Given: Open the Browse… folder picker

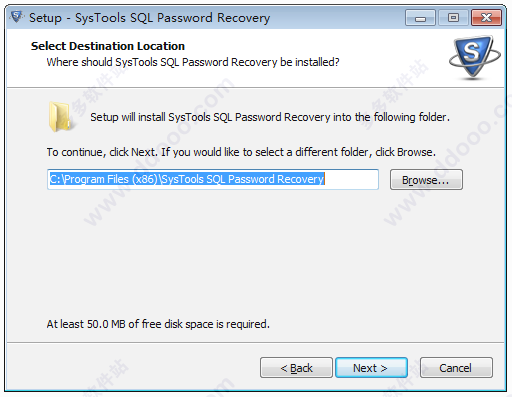Looking at the screenshot, I should 426,180.
